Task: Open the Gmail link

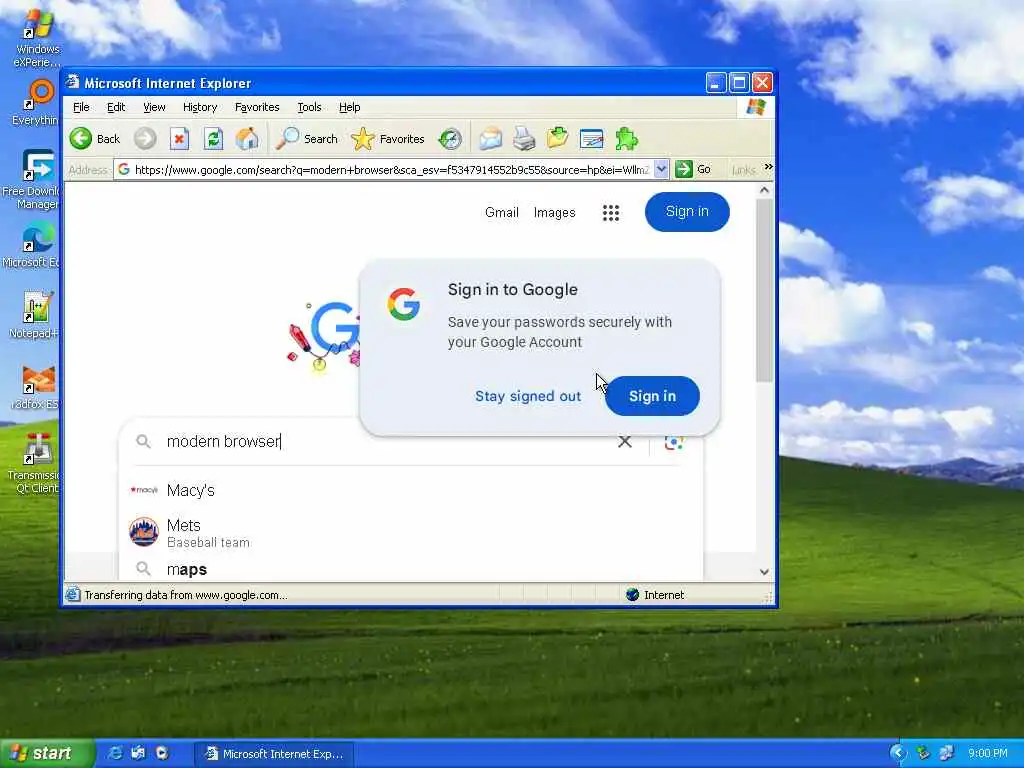Action: 502,212
